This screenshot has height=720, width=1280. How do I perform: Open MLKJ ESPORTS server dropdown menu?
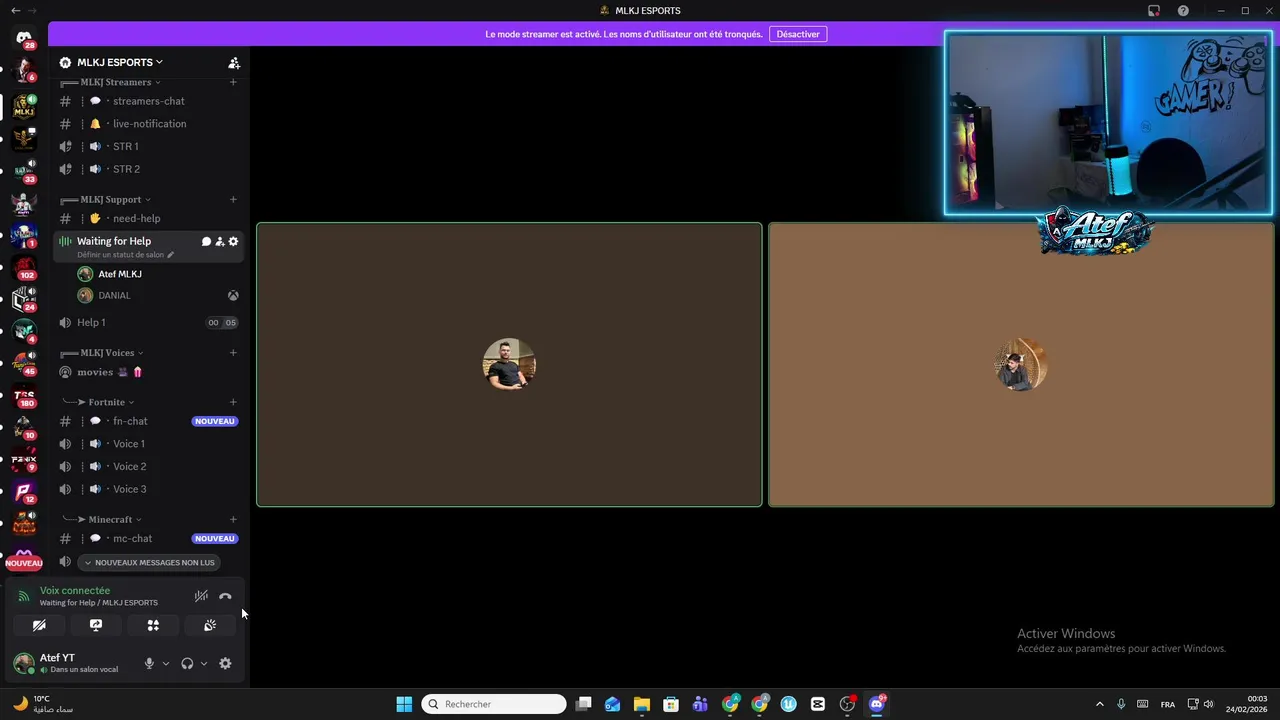(x=120, y=62)
